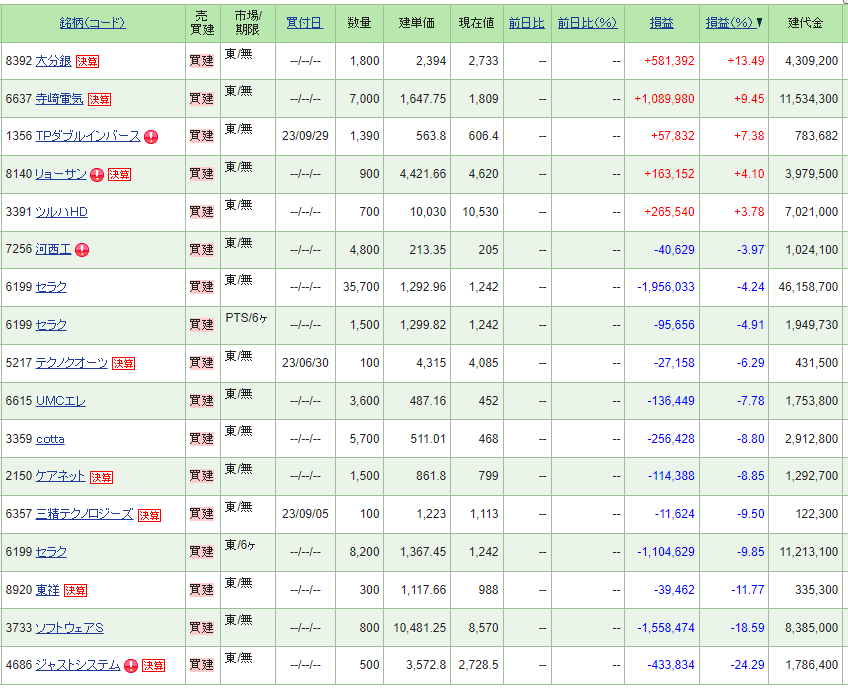Image resolution: width=848 pixels, height=693 pixels.
Task: Click the 現在値 column header
Action: coord(476,23)
